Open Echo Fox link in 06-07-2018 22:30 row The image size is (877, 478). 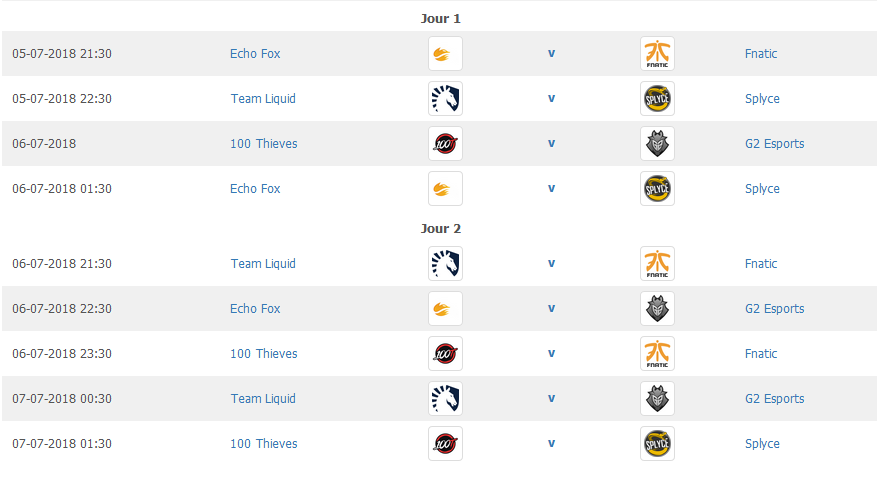coord(255,309)
